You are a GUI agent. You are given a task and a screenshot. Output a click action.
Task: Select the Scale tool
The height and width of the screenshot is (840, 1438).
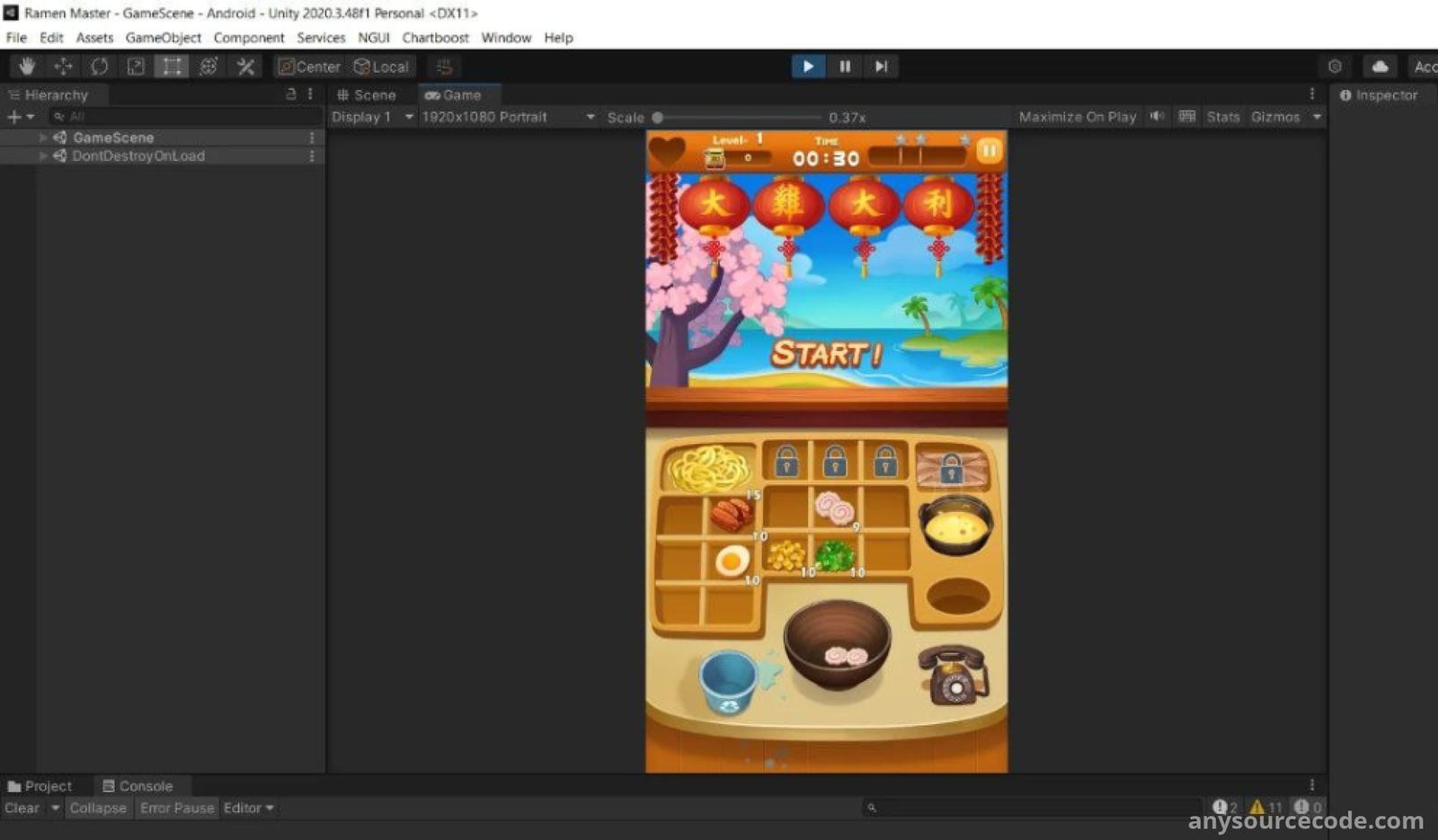136,66
